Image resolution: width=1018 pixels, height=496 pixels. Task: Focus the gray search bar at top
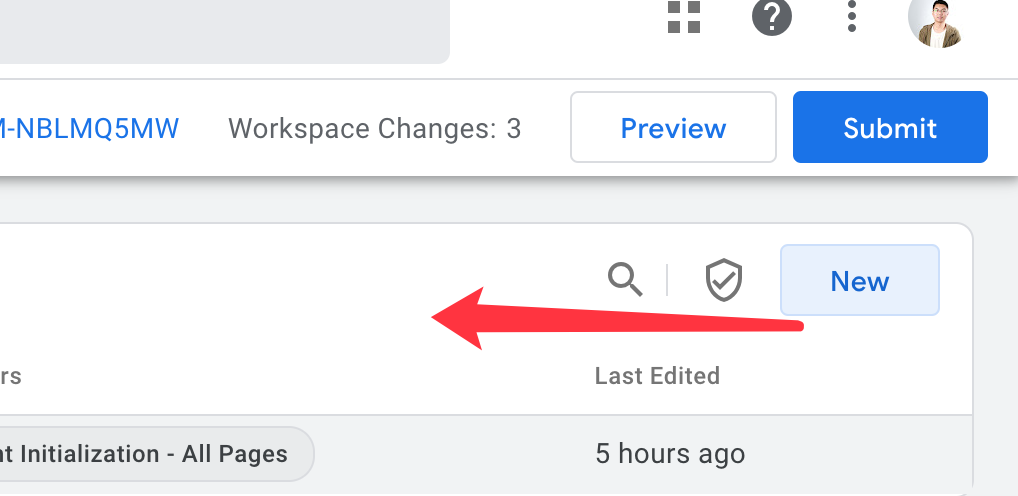(x=225, y=32)
